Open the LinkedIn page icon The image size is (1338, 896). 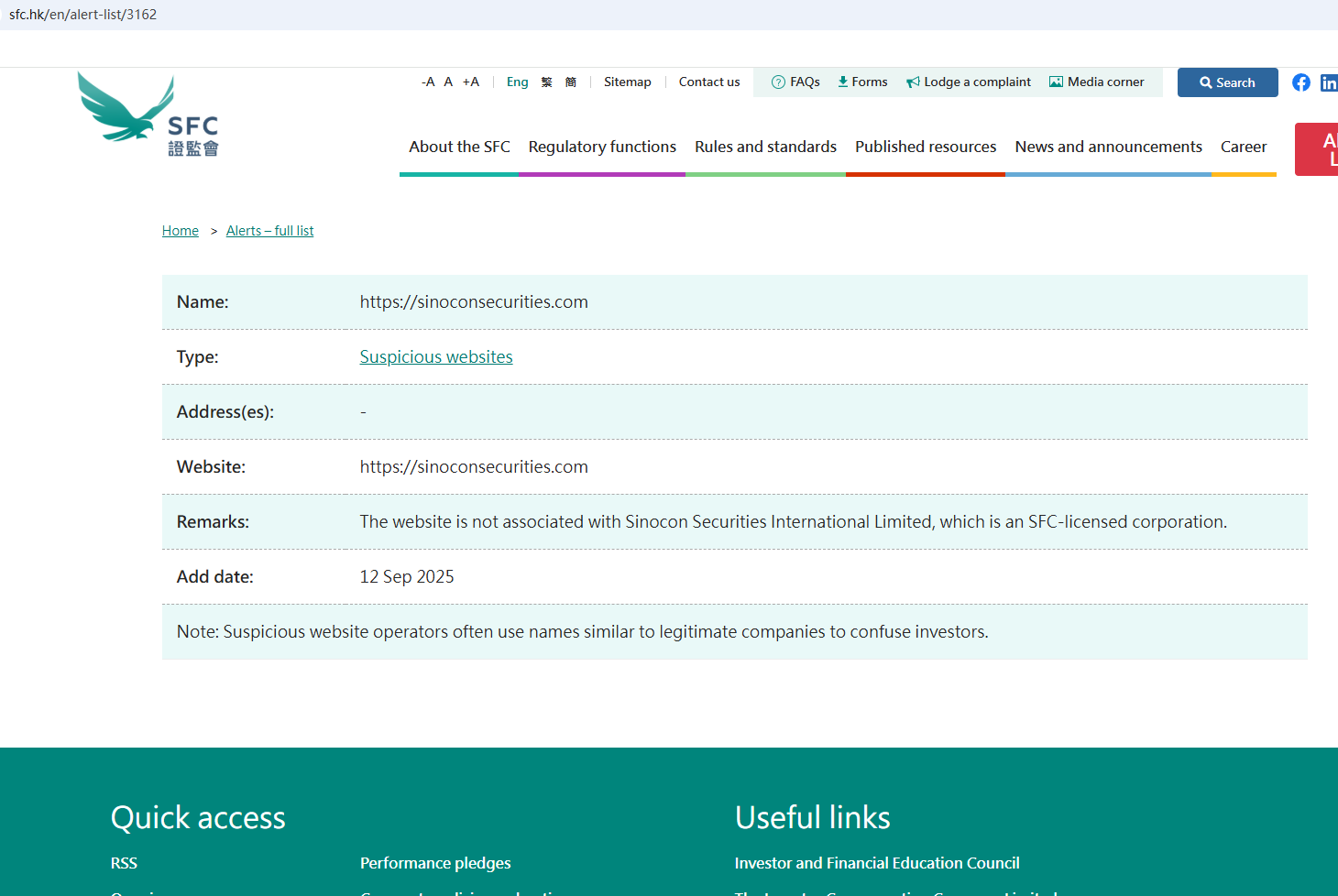click(1328, 83)
